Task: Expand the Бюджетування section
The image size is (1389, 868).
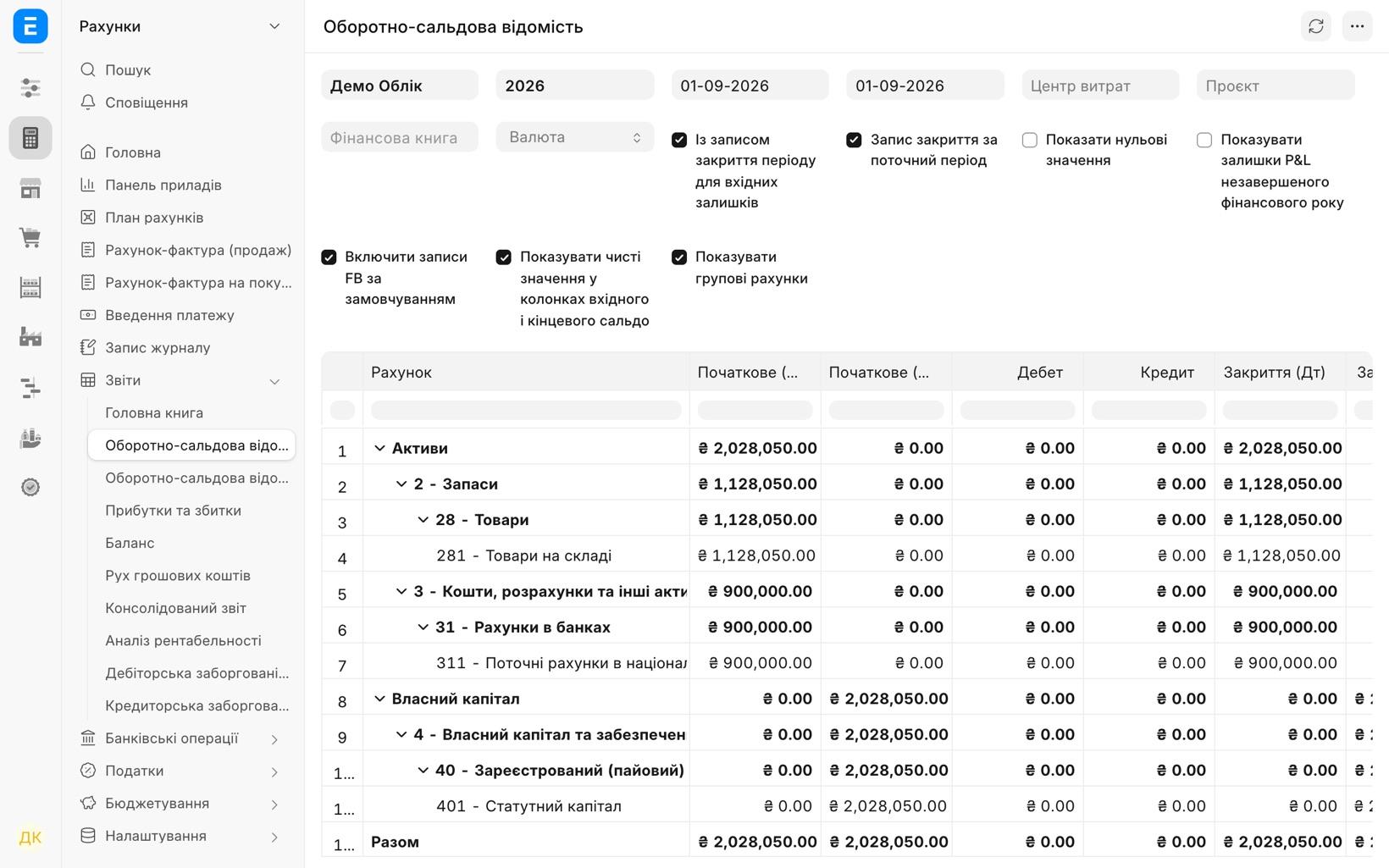Action: (x=274, y=804)
